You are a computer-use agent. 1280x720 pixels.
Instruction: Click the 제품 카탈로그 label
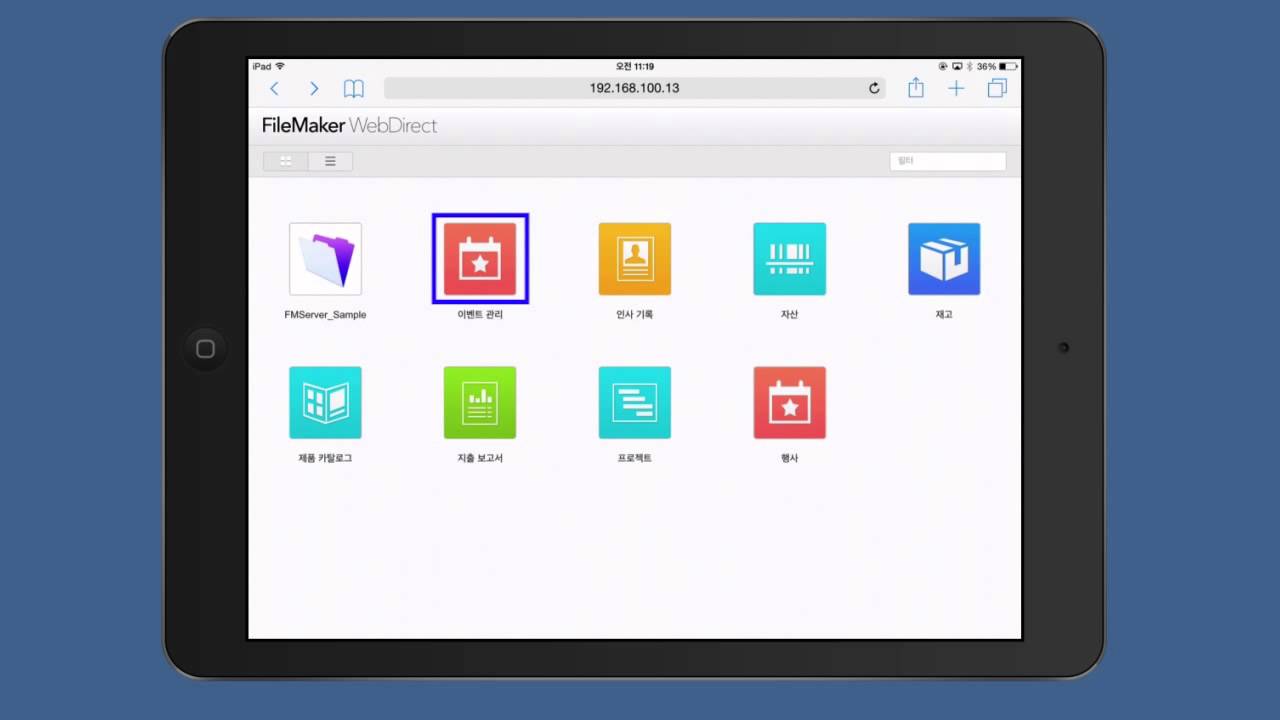tap(325, 458)
